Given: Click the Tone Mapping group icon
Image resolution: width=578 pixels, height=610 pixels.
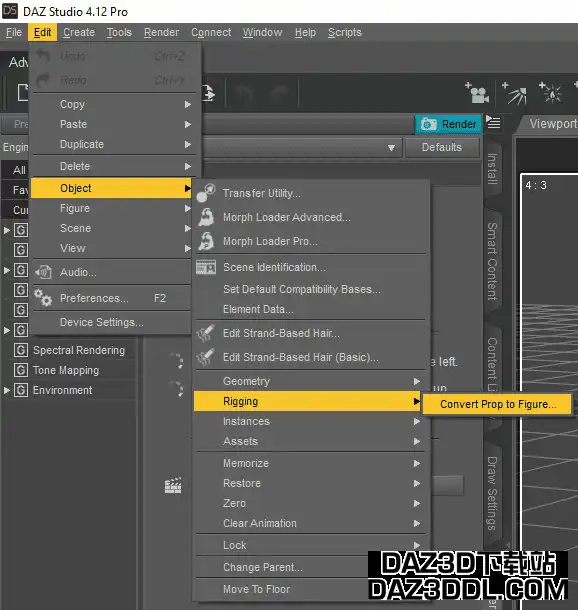Looking at the screenshot, I should [x=21, y=370].
